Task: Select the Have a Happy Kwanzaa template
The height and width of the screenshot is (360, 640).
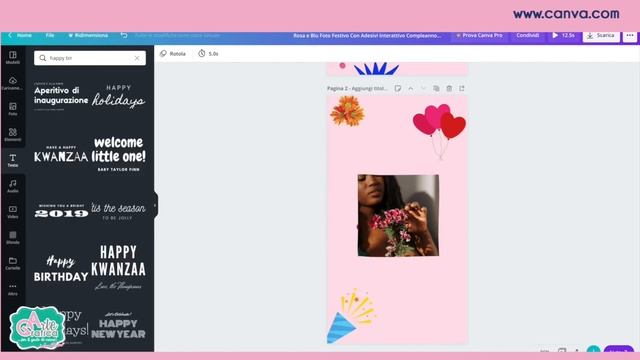Action: 61,154
